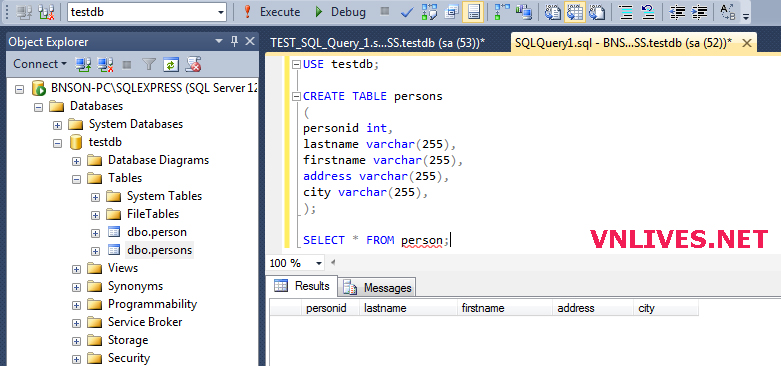
Task: Collapse the testdb node
Action: click(58, 142)
